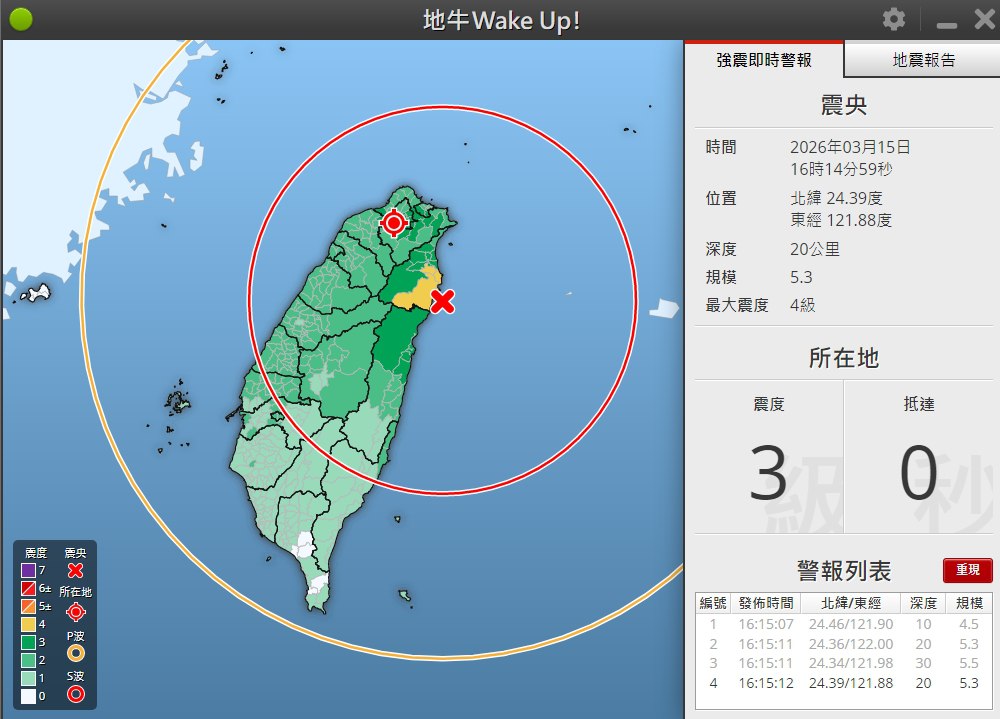Click the red 重現 replay button
This screenshot has height=719, width=1000.
point(967,570)
